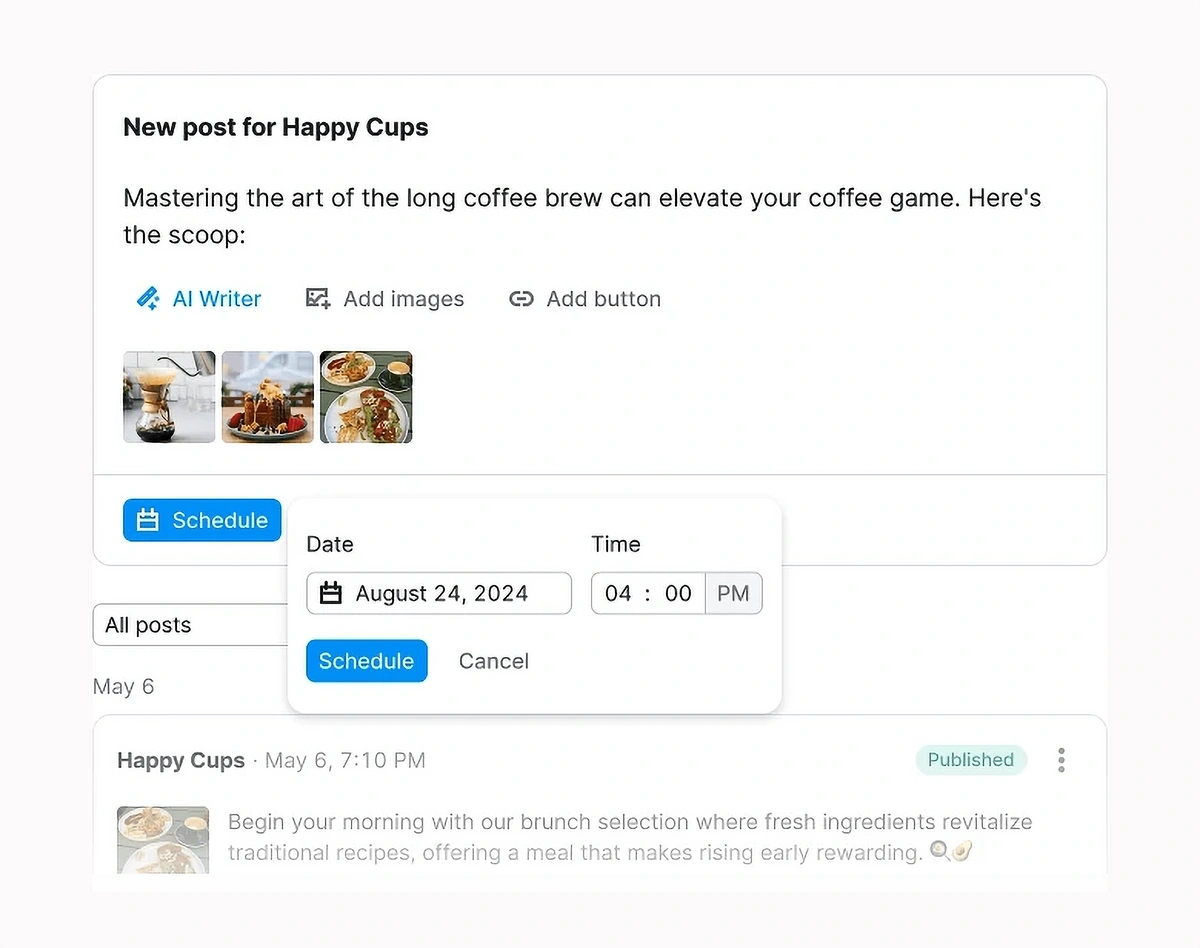Click the calendar icon in date field

(331, 593)
